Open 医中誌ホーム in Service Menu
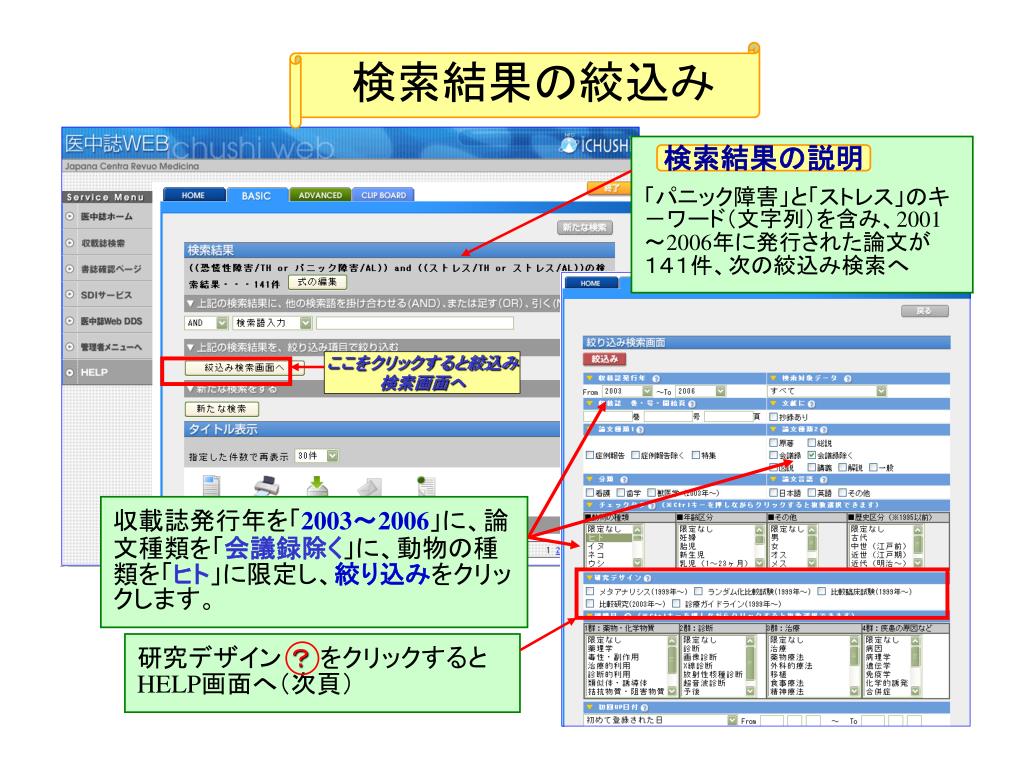The height and width of the screenshot is (768, 1024). [x=106, y=216]
